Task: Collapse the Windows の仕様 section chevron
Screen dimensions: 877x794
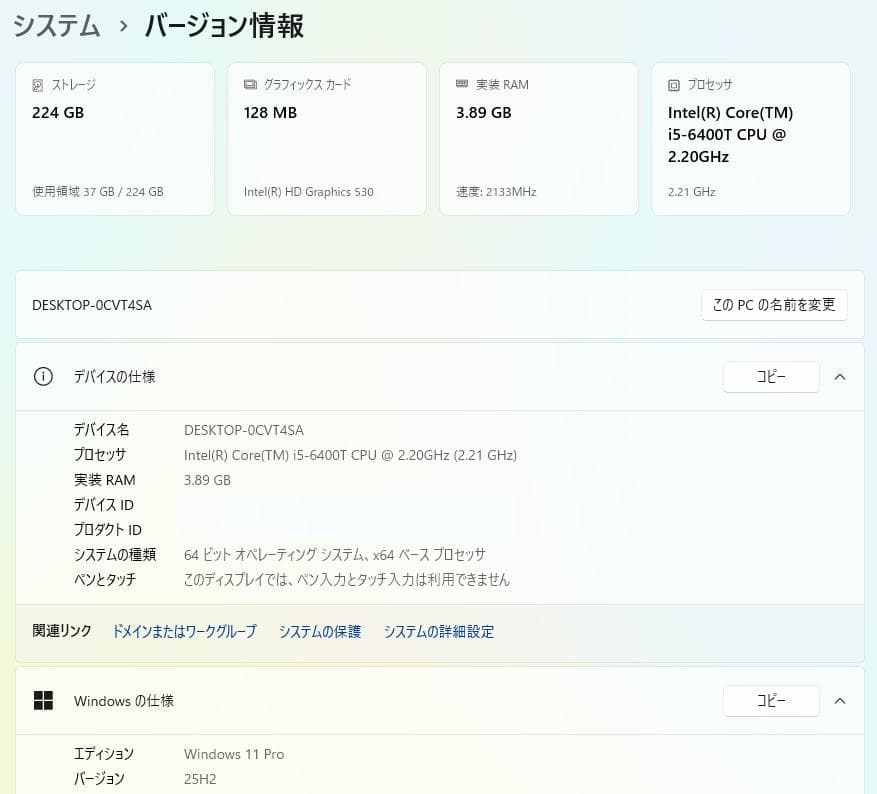Action: point(840,701)
